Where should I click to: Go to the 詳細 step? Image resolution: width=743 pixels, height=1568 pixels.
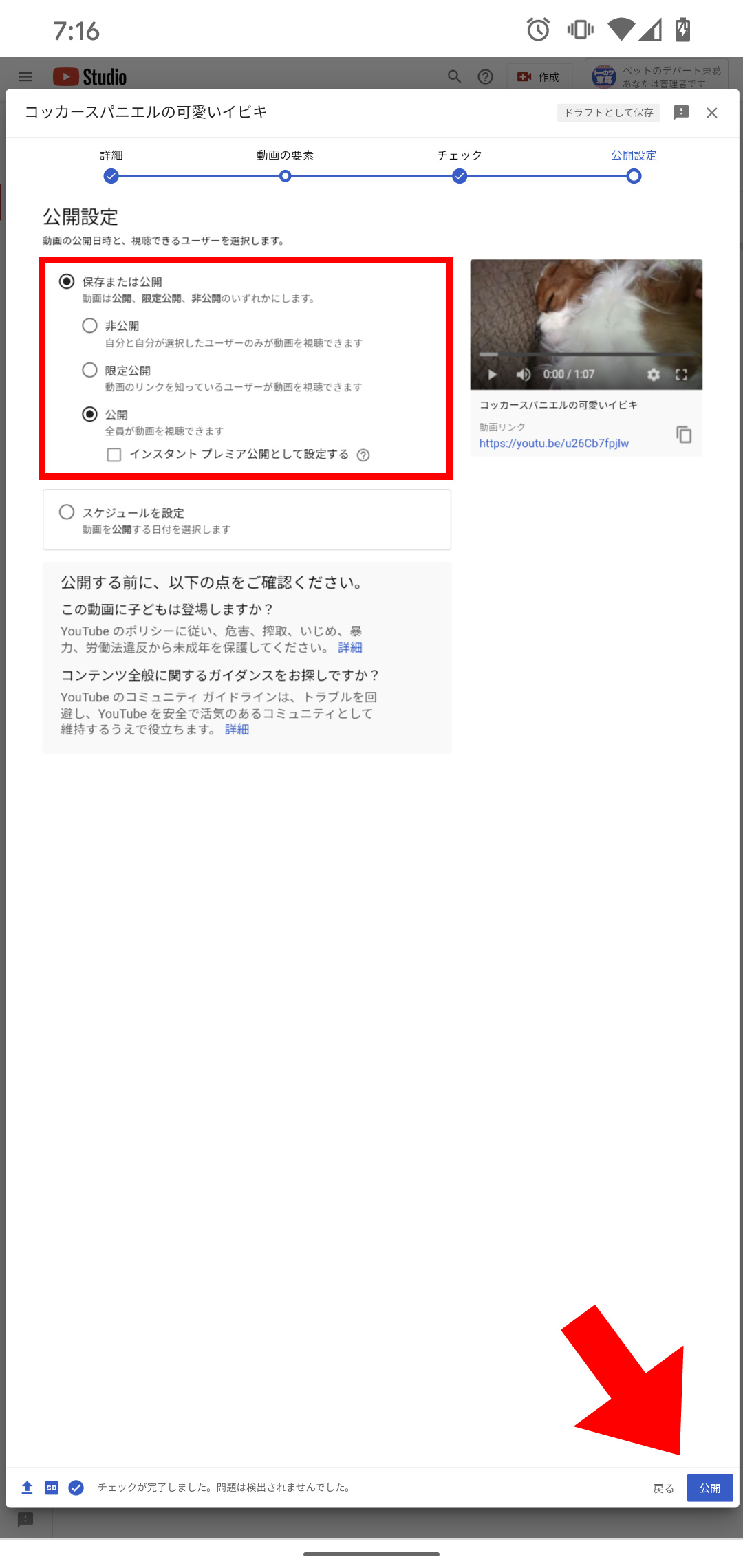pos(111,176)
